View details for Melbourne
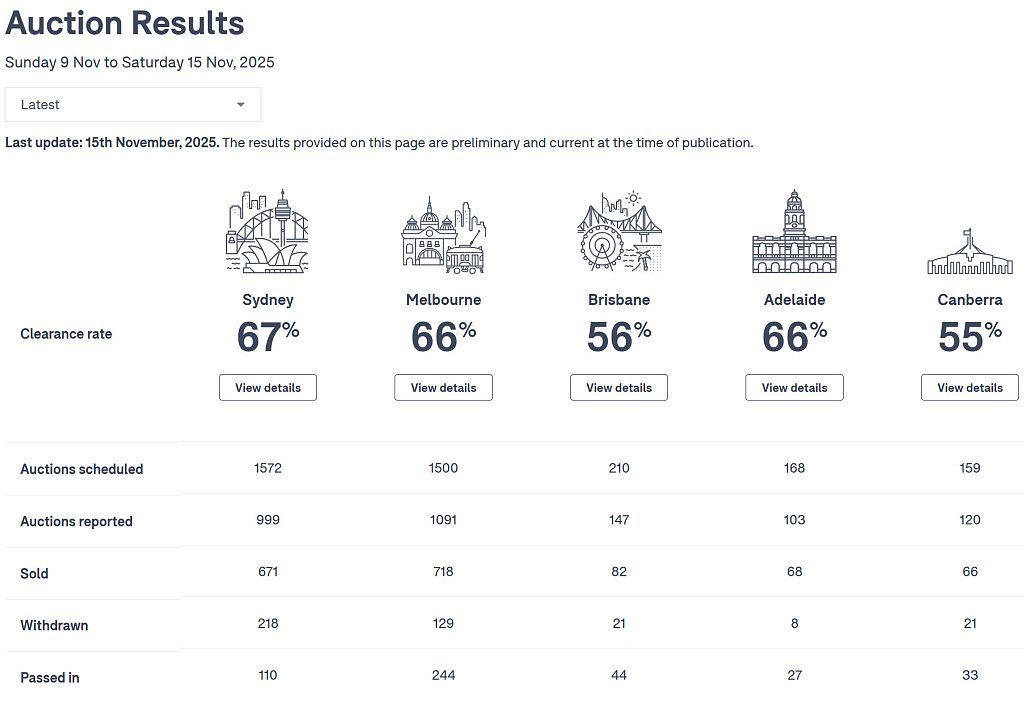Viewport: 1024px width, 703px height. (443, 387)
